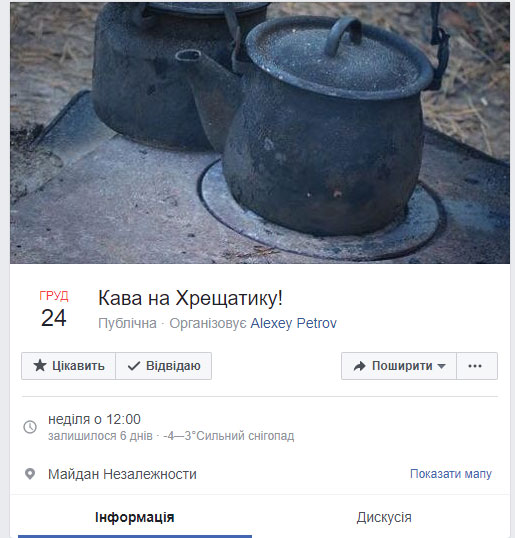The height and width of the screenshot is (538, 515).
Task: Switch to the Інформація tab
Action: point(135,517)
